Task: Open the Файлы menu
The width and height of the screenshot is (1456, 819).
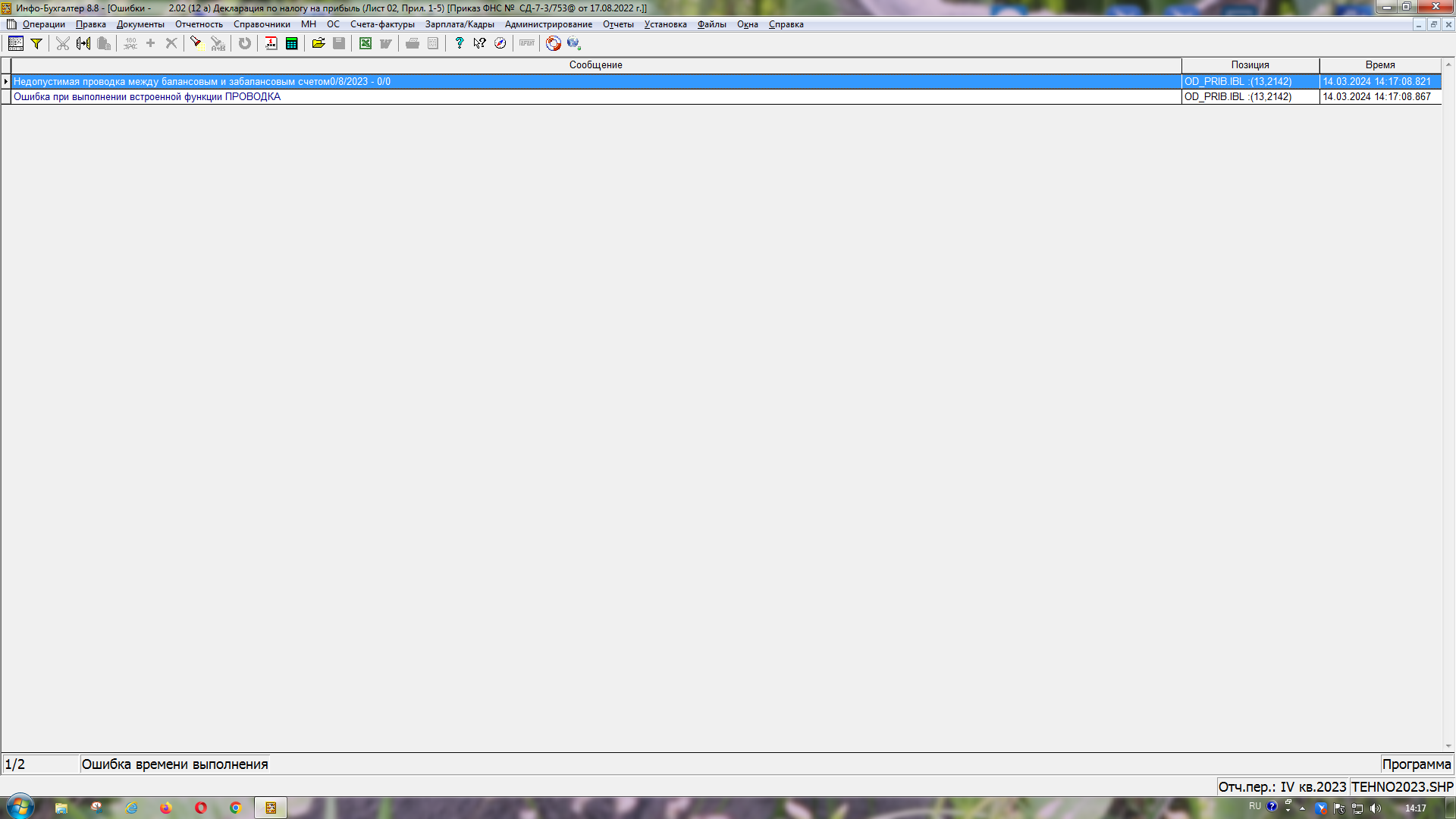Action: pos(711,24)
